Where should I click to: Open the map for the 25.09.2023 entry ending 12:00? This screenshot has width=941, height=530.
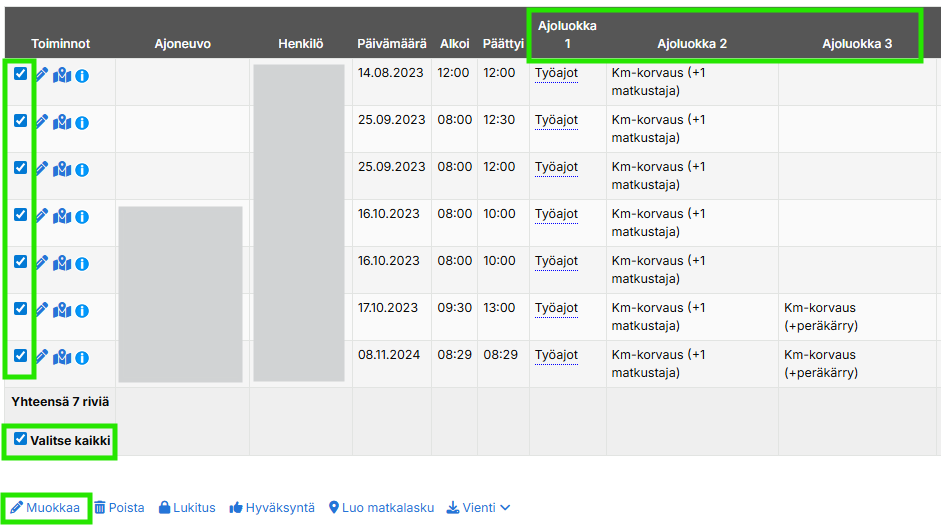62,168
